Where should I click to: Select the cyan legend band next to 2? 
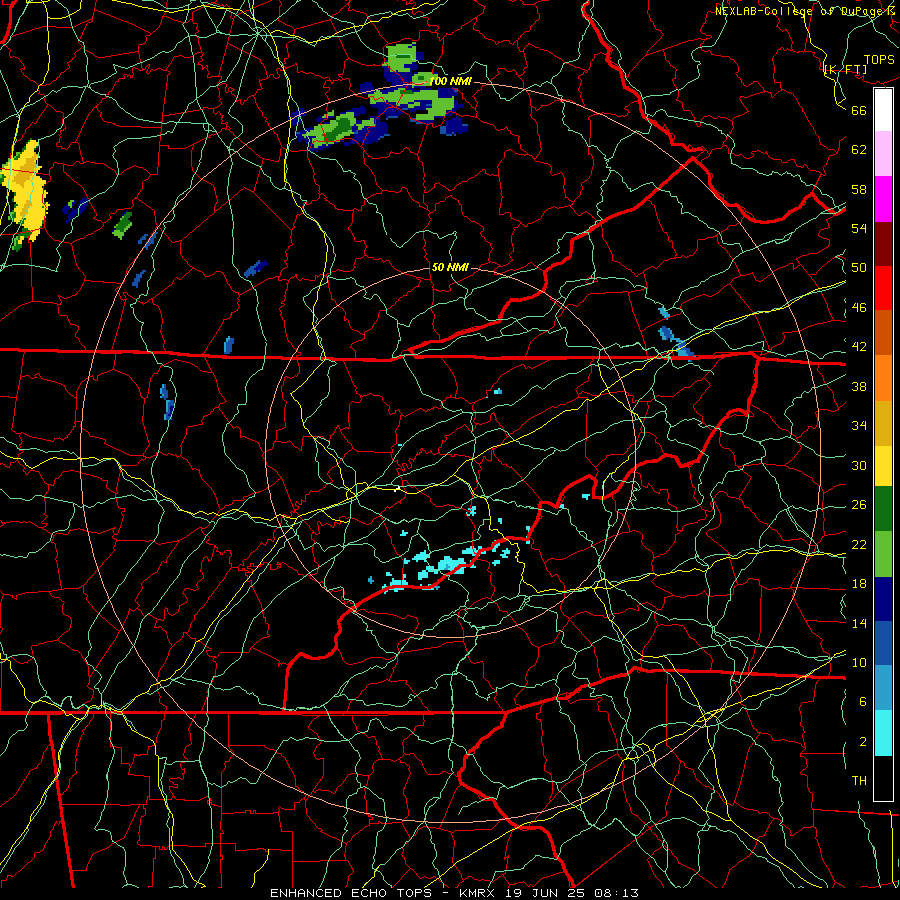(x=883, y=734)
